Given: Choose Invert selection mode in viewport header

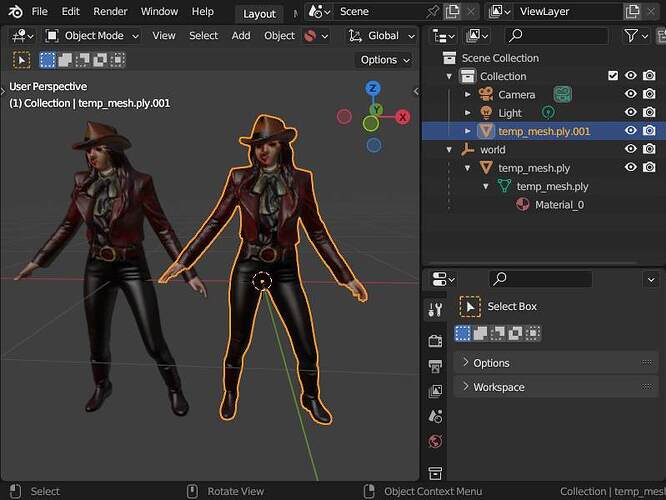Looking at the screenshot, I should (100, 60).
